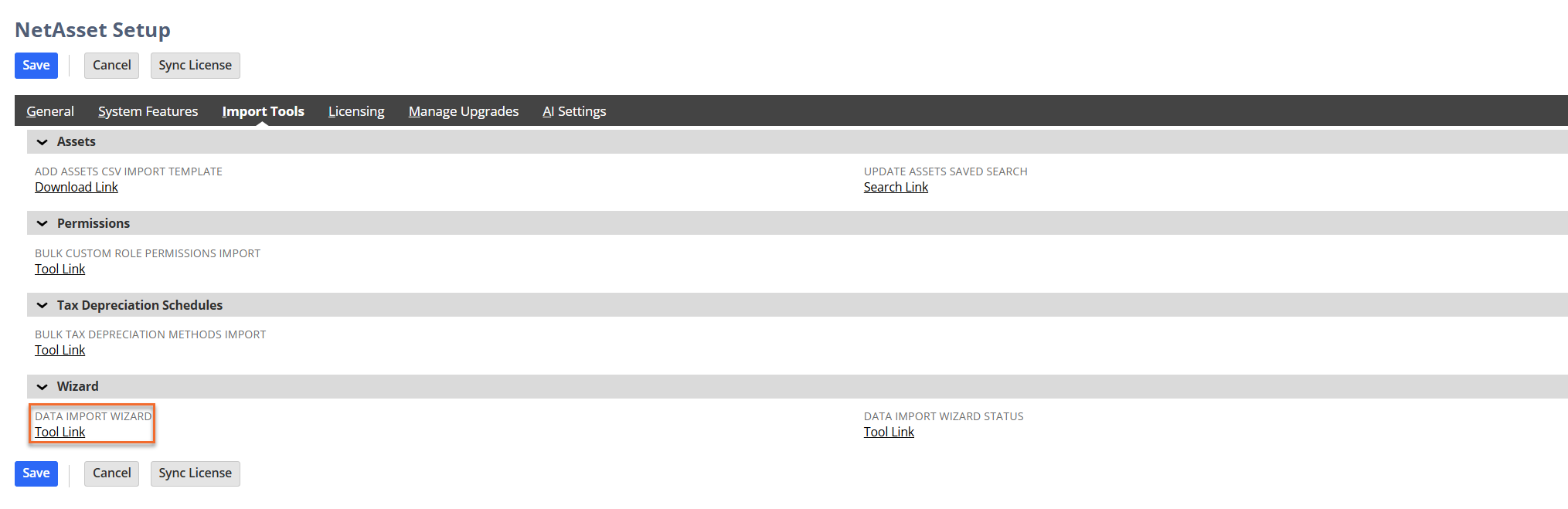Open the Data Import Wizard Status Tool Link

pos(889,433)
